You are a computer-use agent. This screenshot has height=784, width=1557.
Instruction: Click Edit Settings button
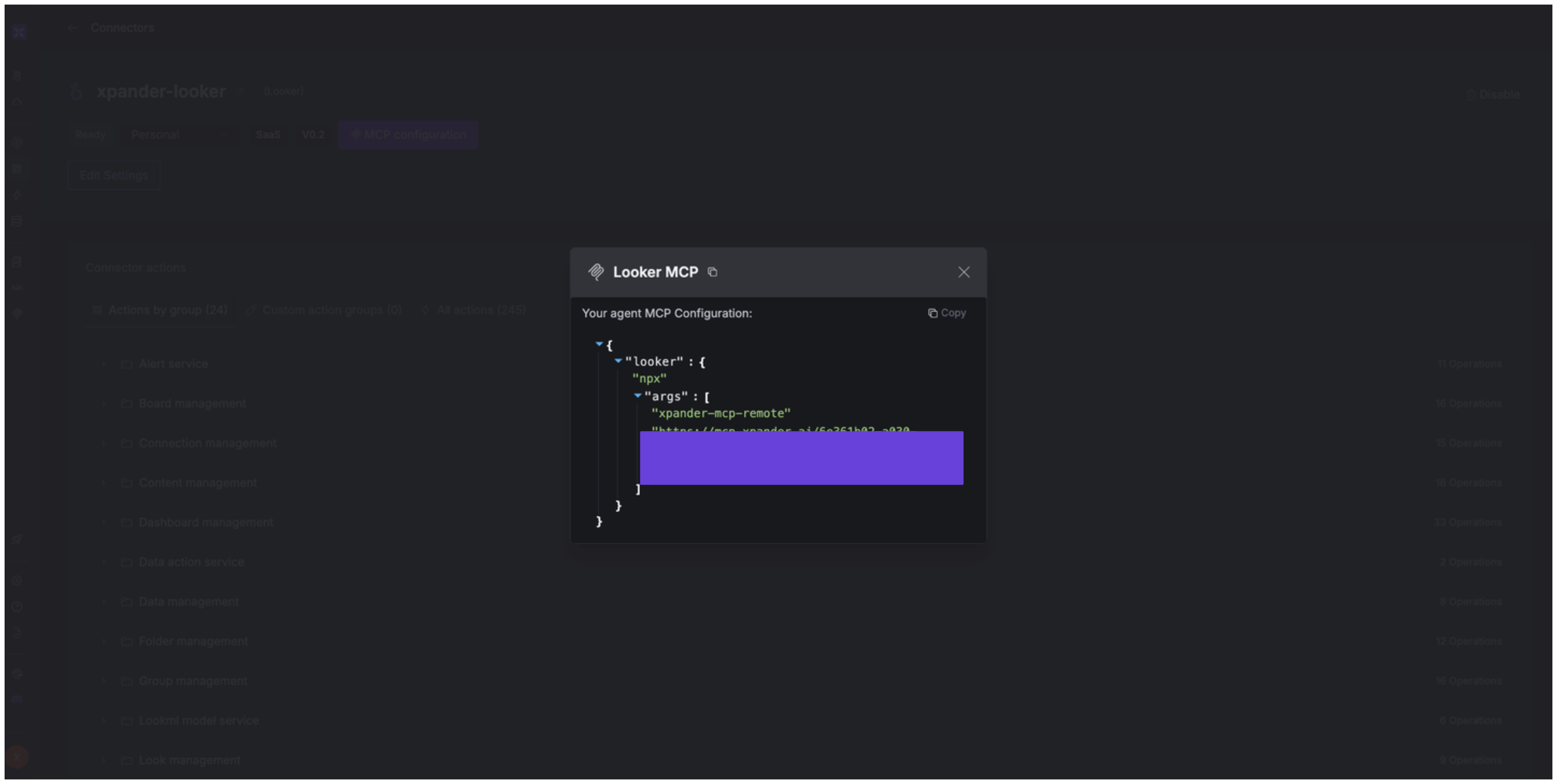[114, 175]
